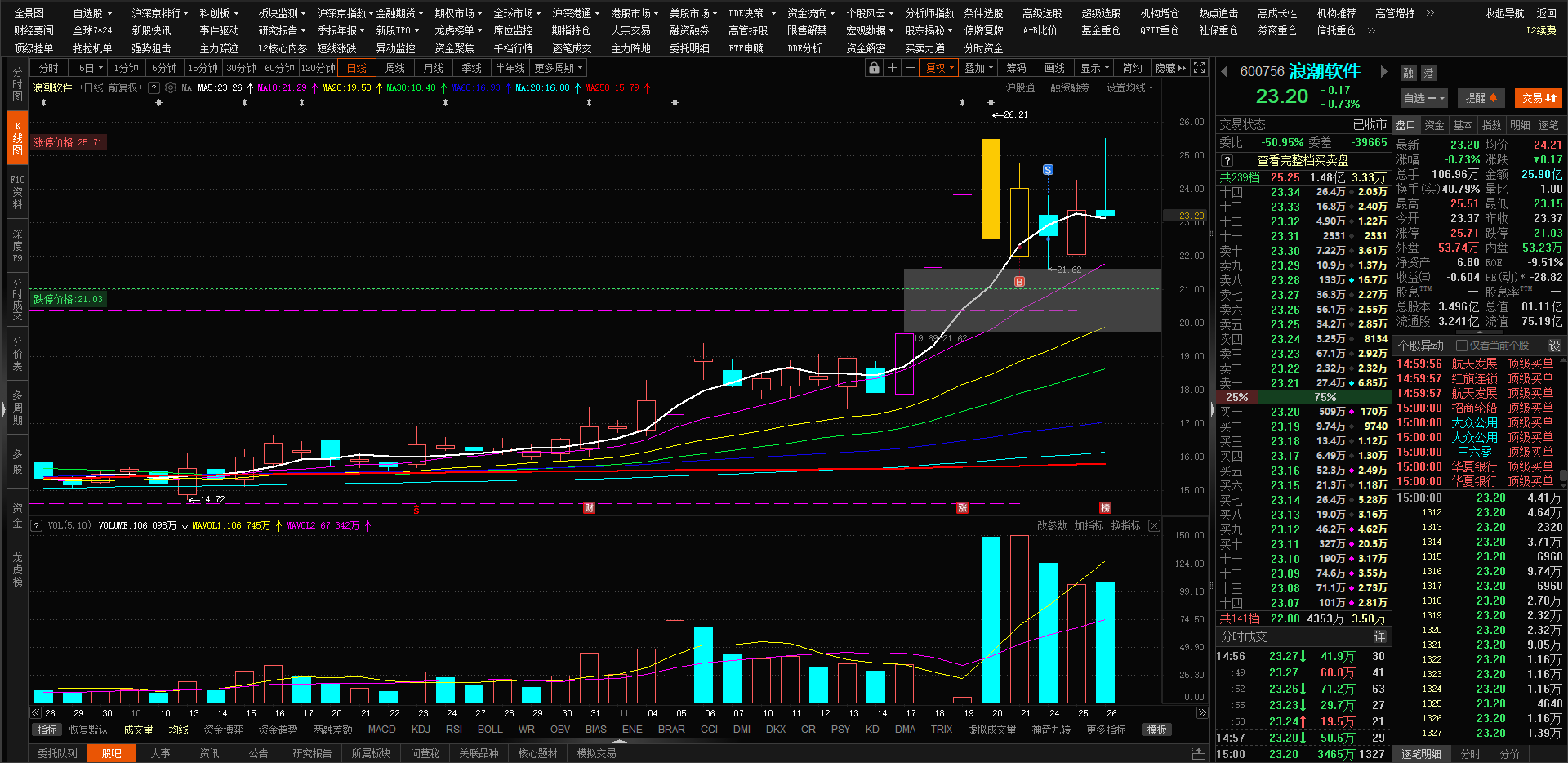
Task: Click 恢复默认 in indicator bar
Action: point(88,730)
